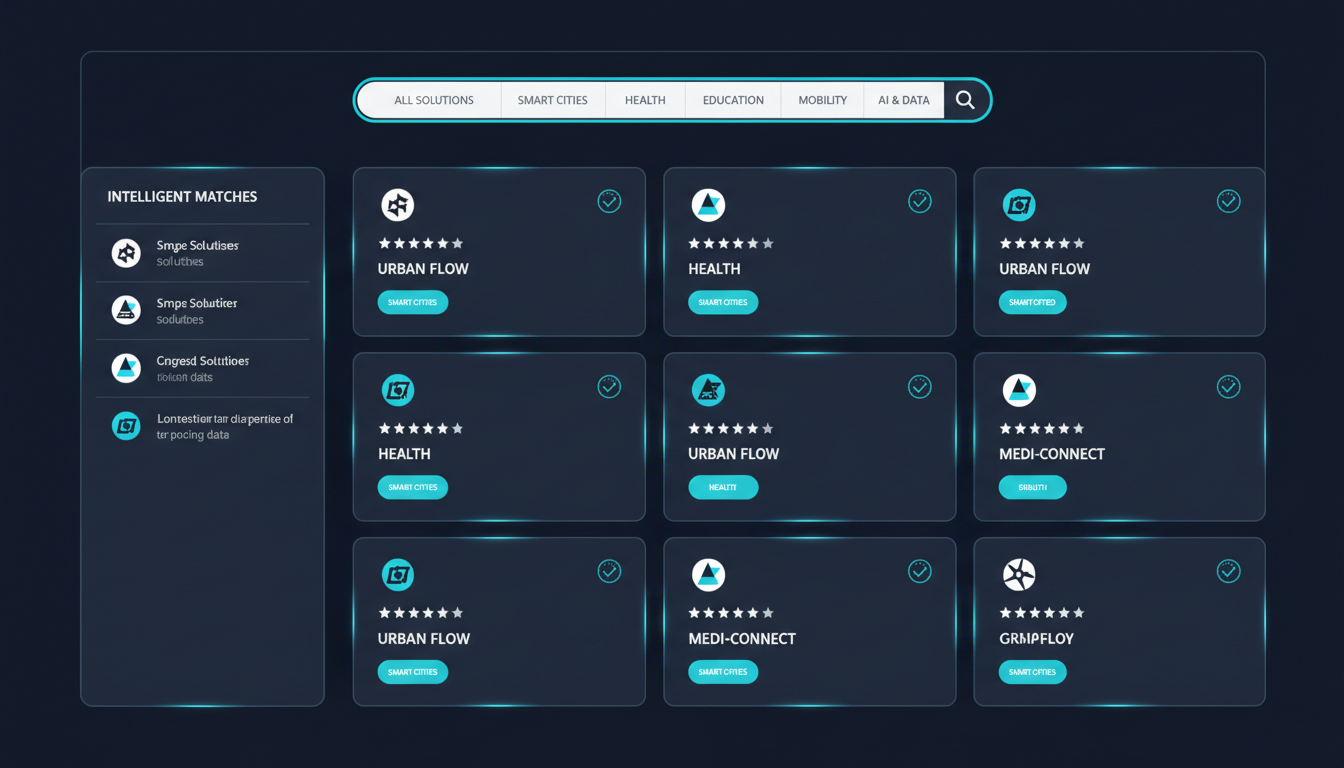This screenshot has width=1344, height=768.
Task: Open the HEALTH filter tab
Action: (645, 100)
